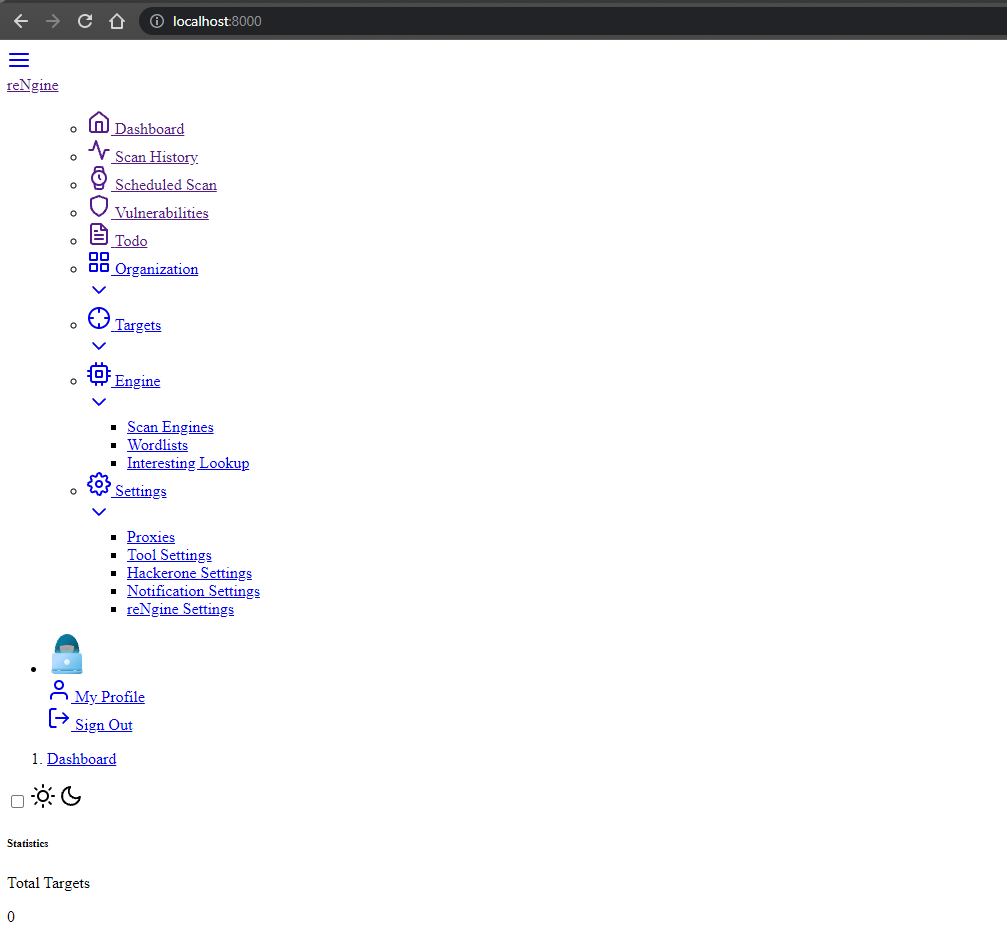Click the Total Targets label
The height and width of the screenshot is (950, 1007).
coord(49,883)
